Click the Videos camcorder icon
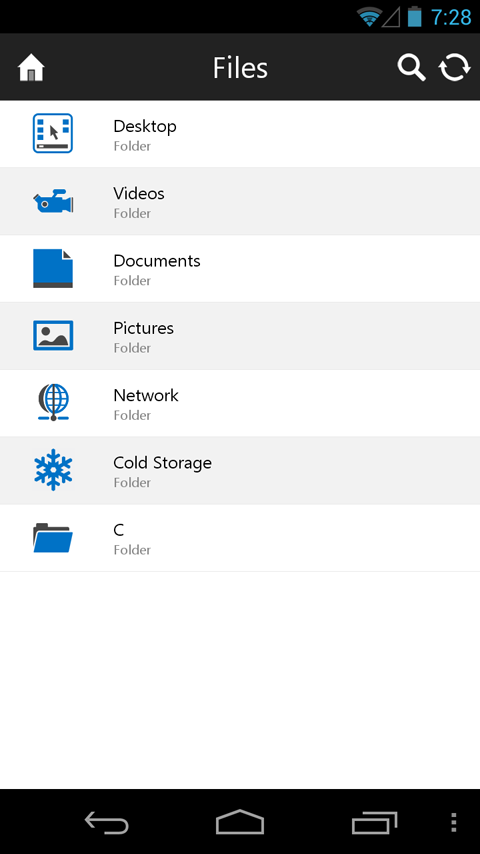480x854 pixels. 53,201
